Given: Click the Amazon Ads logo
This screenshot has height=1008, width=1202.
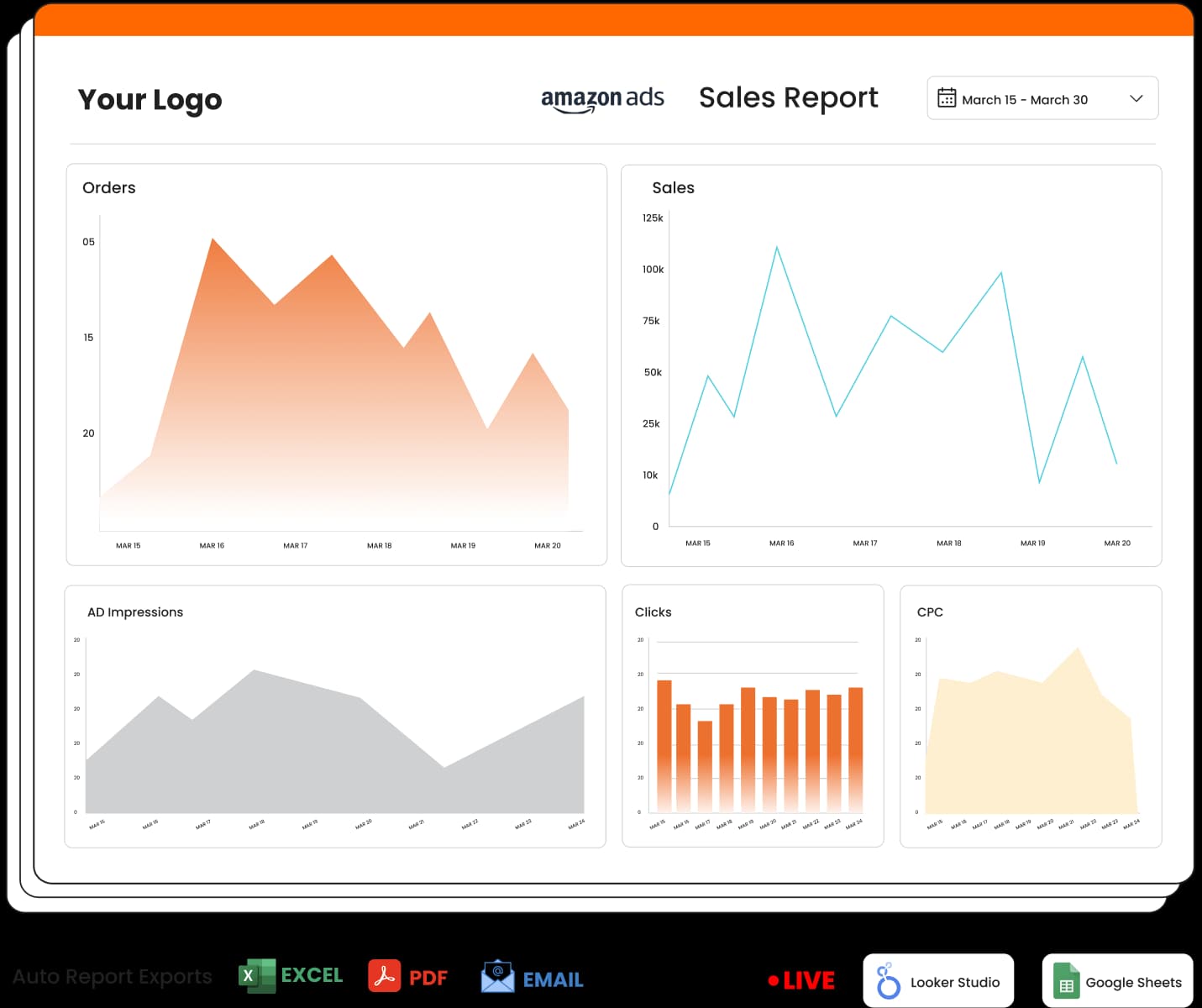Looking at the screenshot, I should [x=602, y=99].
